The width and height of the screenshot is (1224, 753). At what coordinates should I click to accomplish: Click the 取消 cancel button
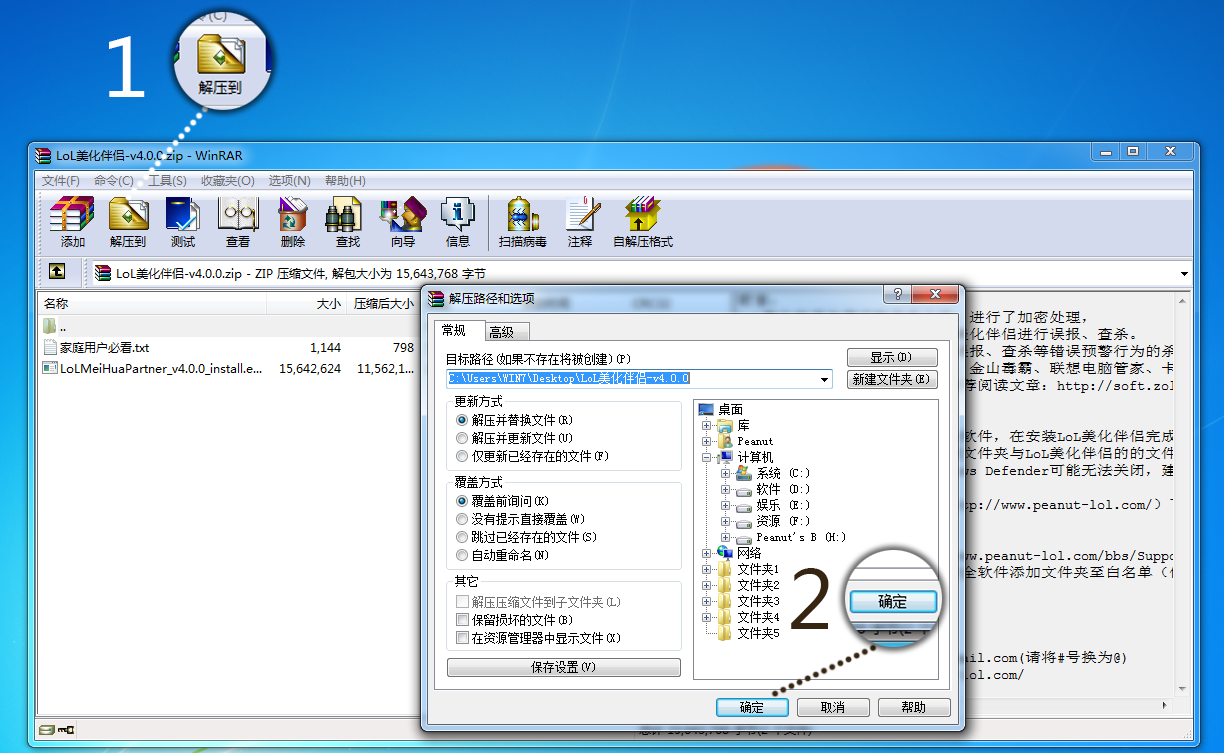[833, 707]
